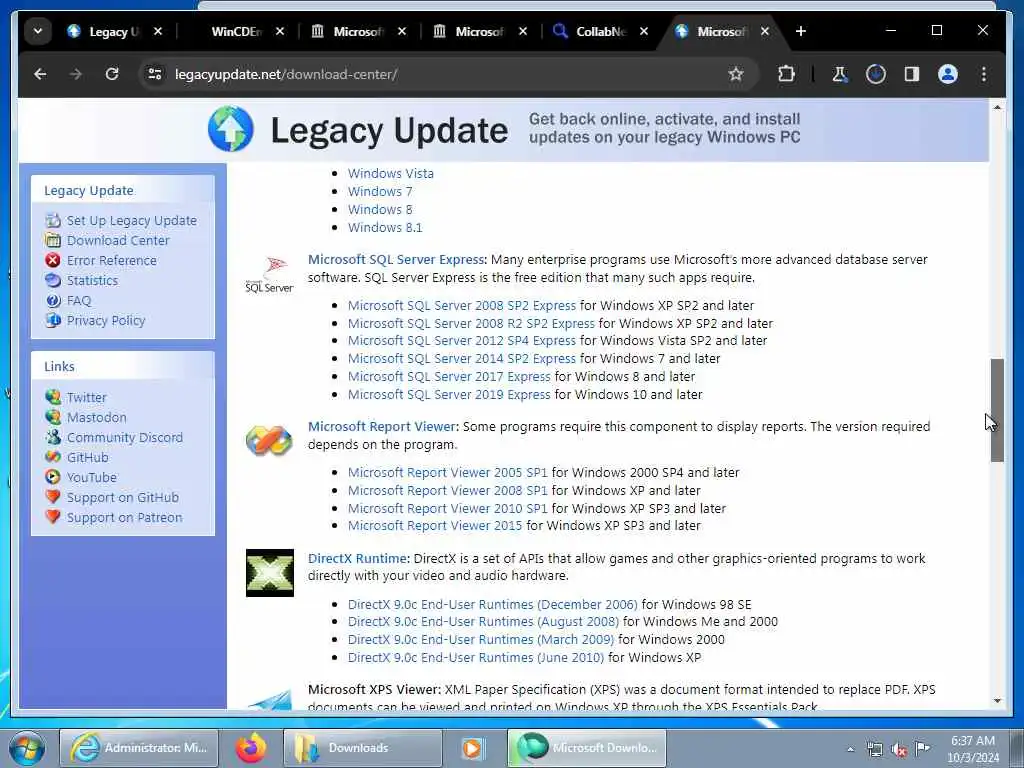Open the Downloads folder taskbar button
The height and width of the screenshot is (768, 1024).
pyautogui.click(x=362, y=748)
